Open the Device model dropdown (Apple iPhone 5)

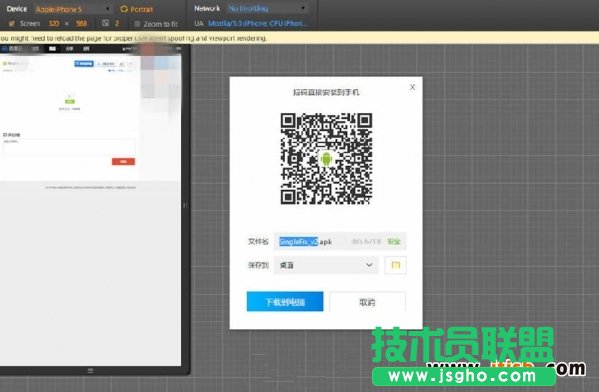pyautogui.click(x=73, y=9)
